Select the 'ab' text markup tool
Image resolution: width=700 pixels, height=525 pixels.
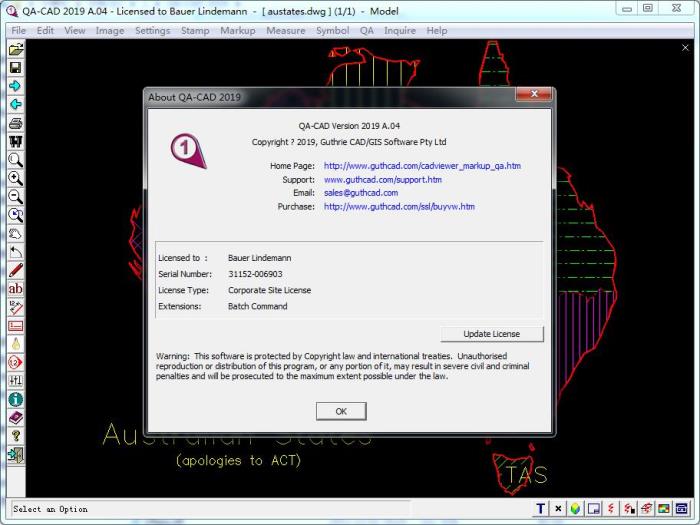click(16, 289)
